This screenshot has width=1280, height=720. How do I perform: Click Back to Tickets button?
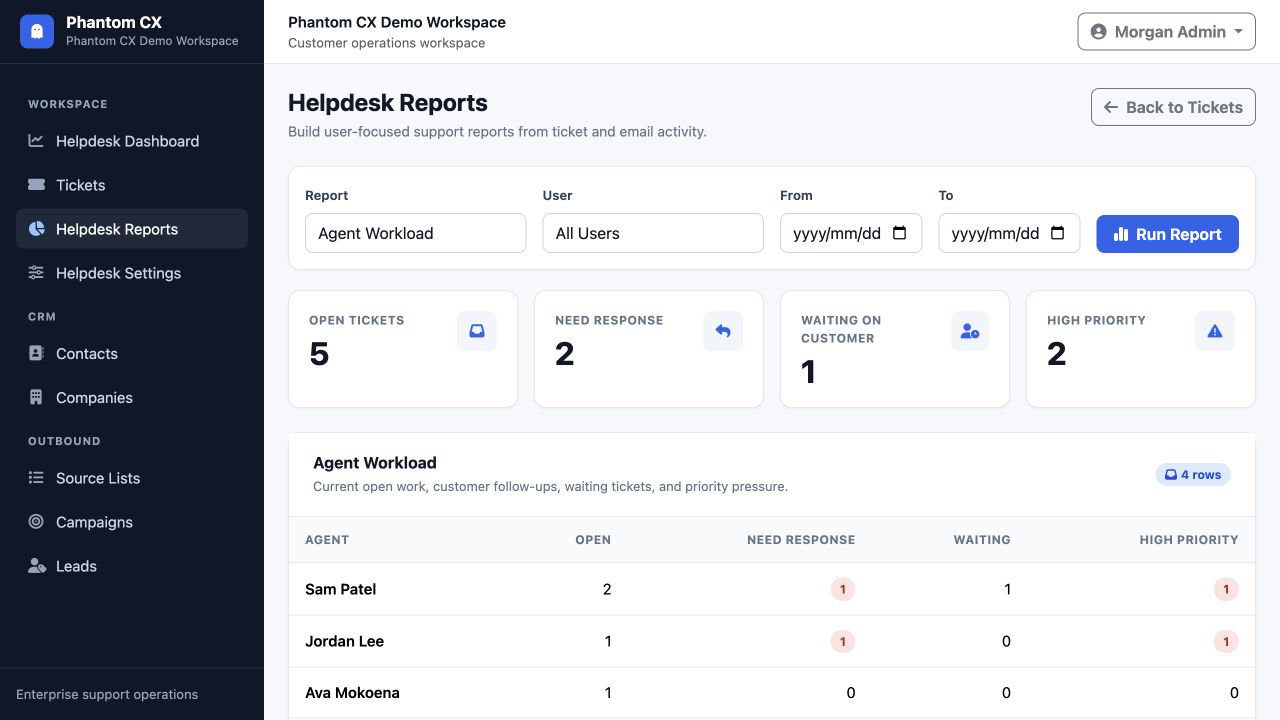tap(1173, 107)
